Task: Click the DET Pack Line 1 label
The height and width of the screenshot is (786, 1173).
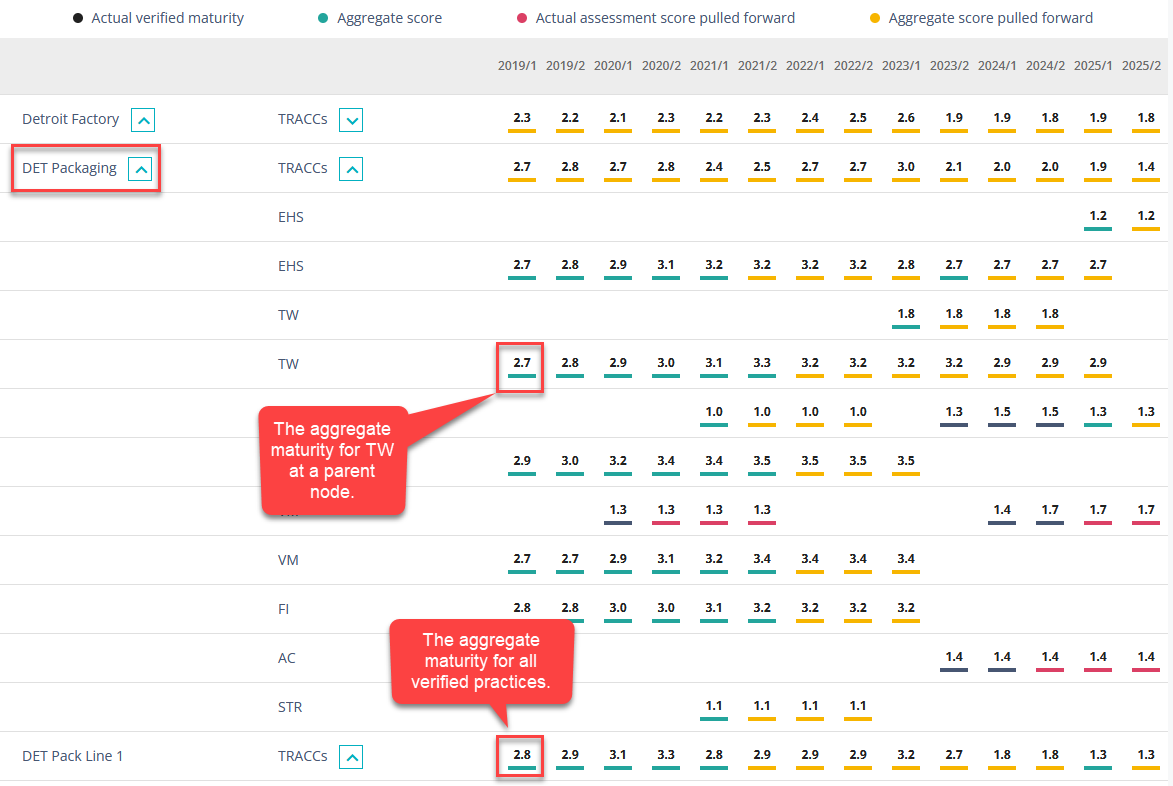Action: coord(72,756)
